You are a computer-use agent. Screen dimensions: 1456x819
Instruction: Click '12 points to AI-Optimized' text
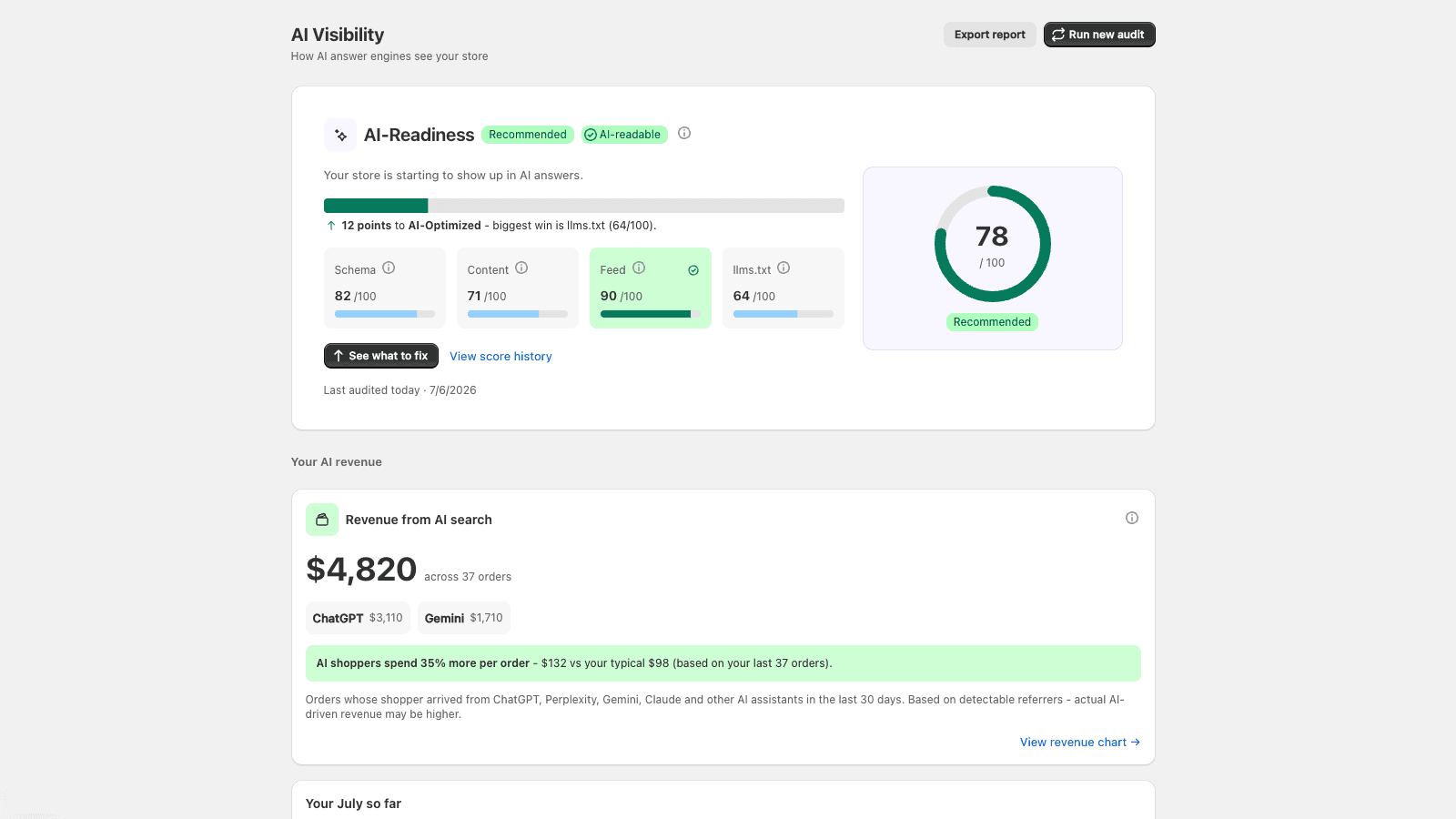click(411, 226)
